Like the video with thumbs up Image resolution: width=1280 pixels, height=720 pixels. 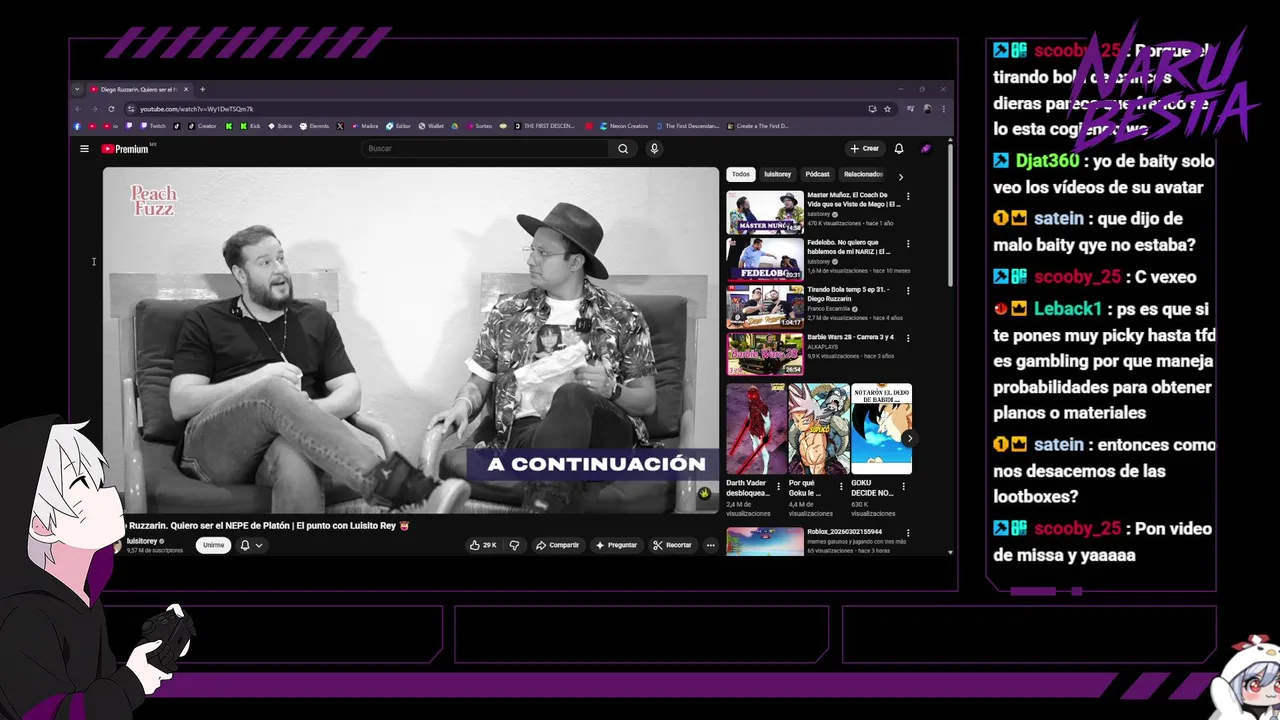pyautogui.click(x=483, y=545)
